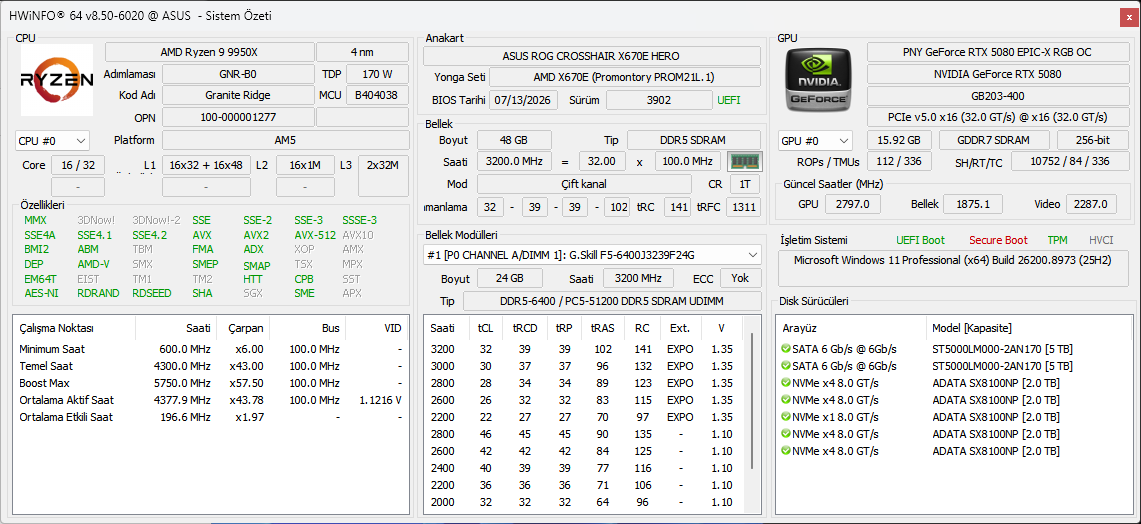The height and width of the screenshot is (524, 1141).
Task: Click the AMD Ryzen logo image
Action: [x=57, y=80]
